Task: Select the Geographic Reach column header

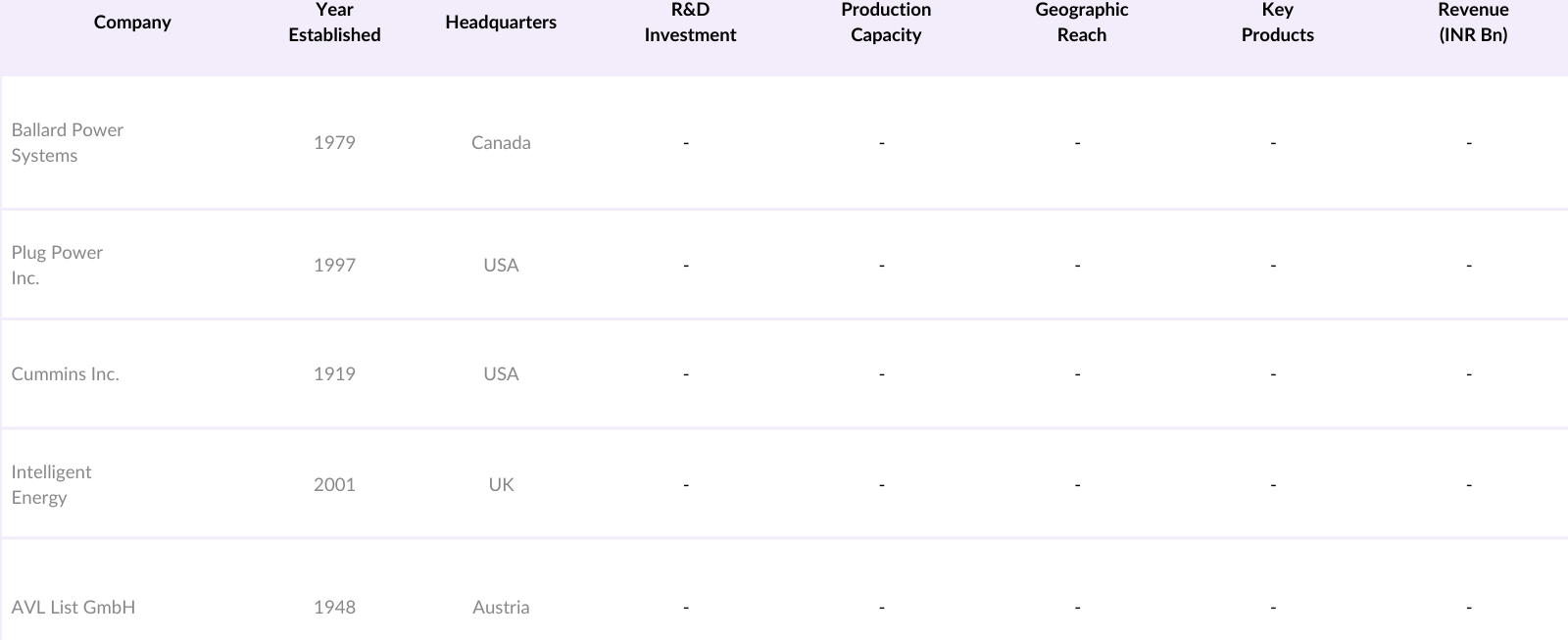Action: click(x=1082, y=23)
